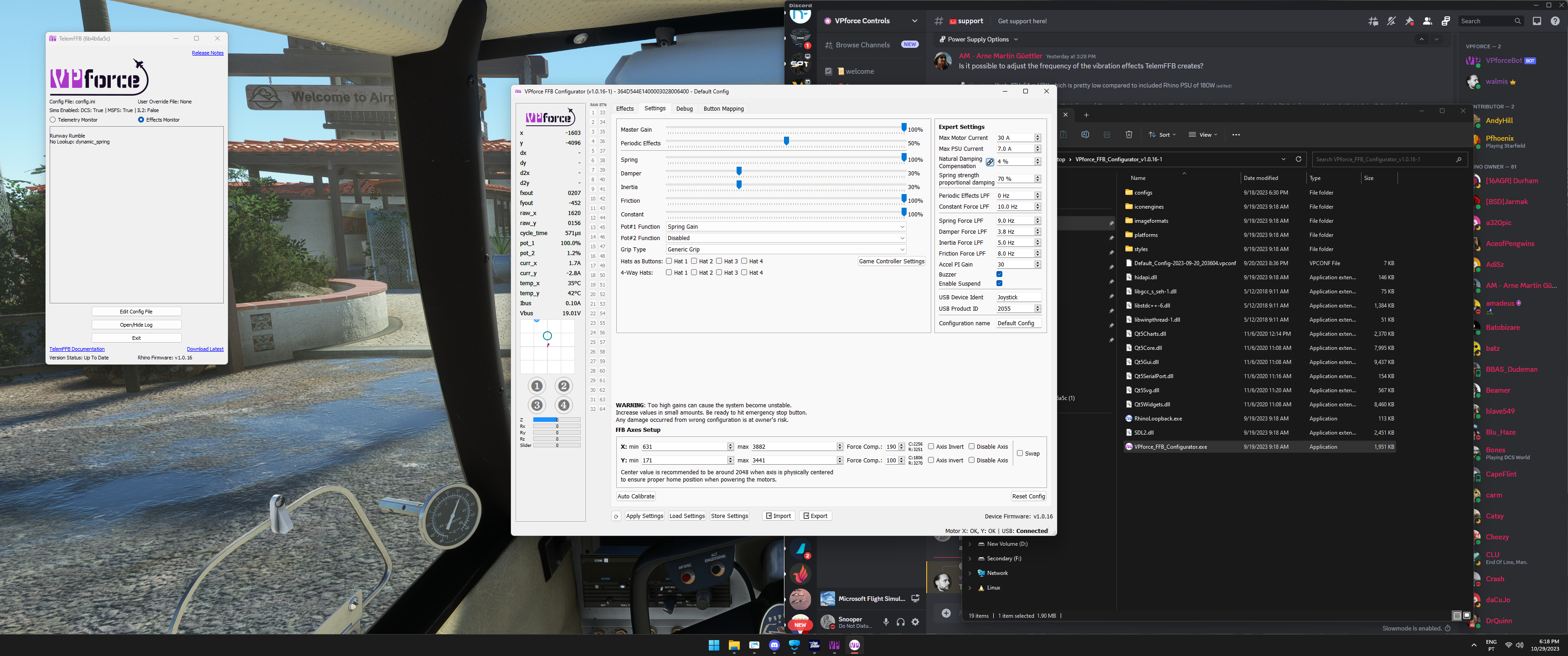Click the Damper gain slider handle

(x=739, y=171)
